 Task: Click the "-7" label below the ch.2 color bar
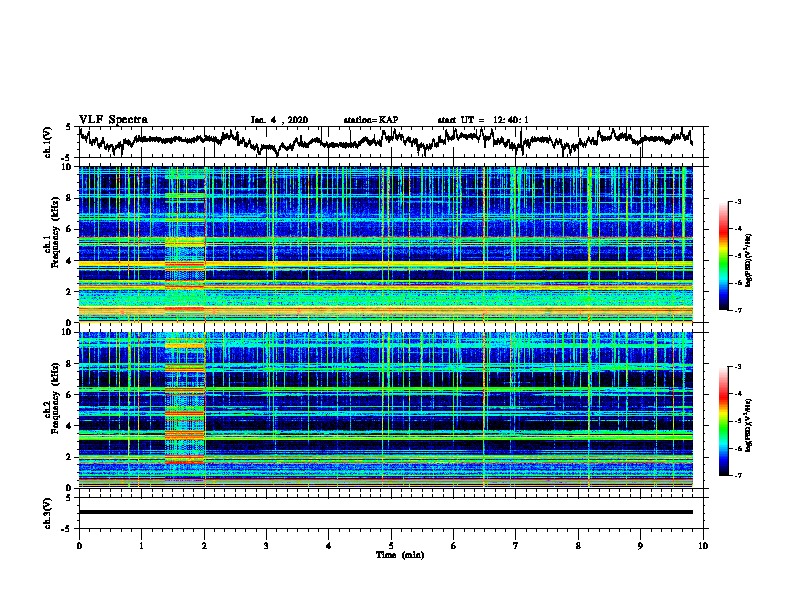click(738, 476)
